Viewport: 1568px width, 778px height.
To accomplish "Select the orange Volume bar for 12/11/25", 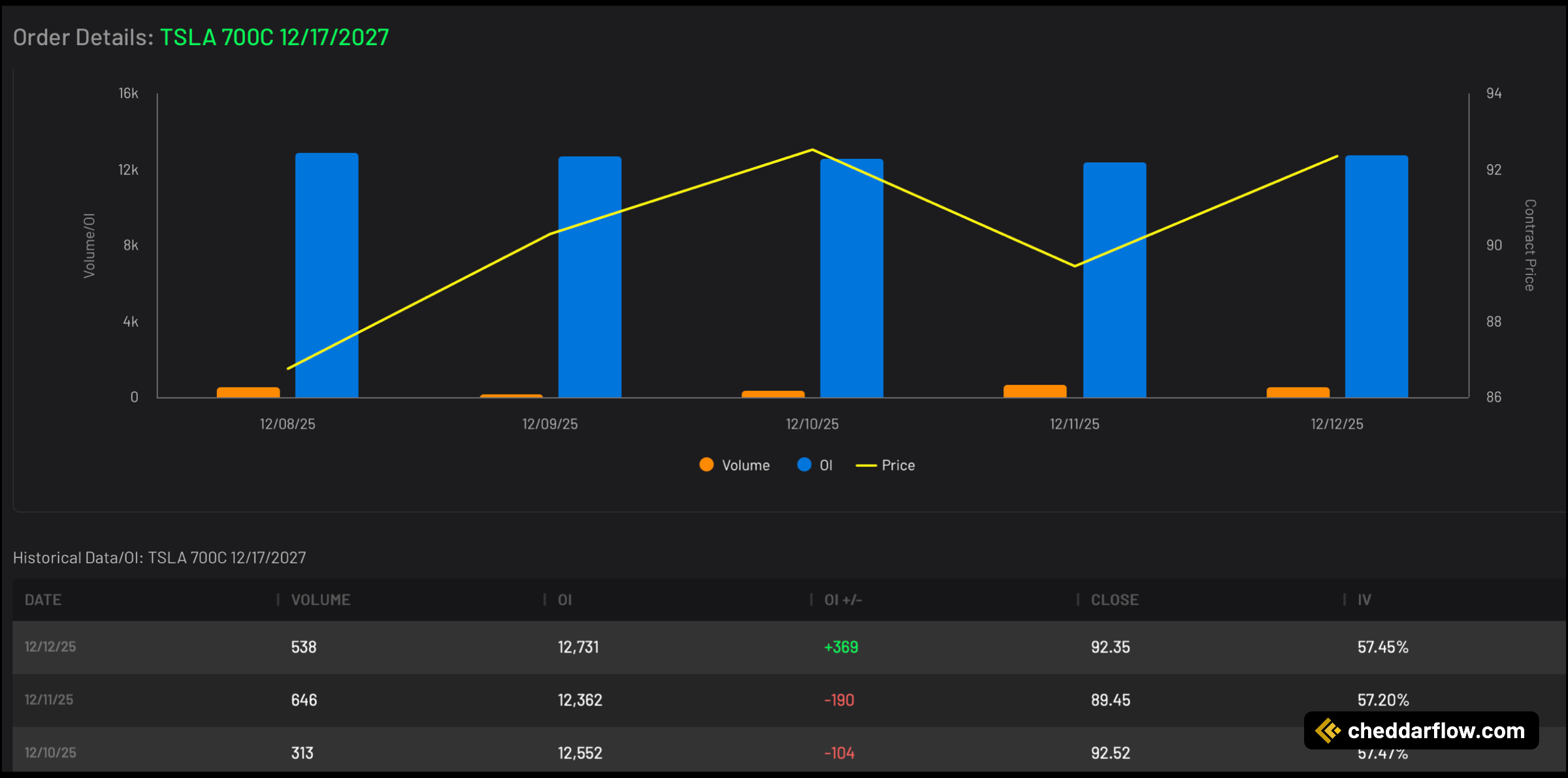I will click(1035, 391).
